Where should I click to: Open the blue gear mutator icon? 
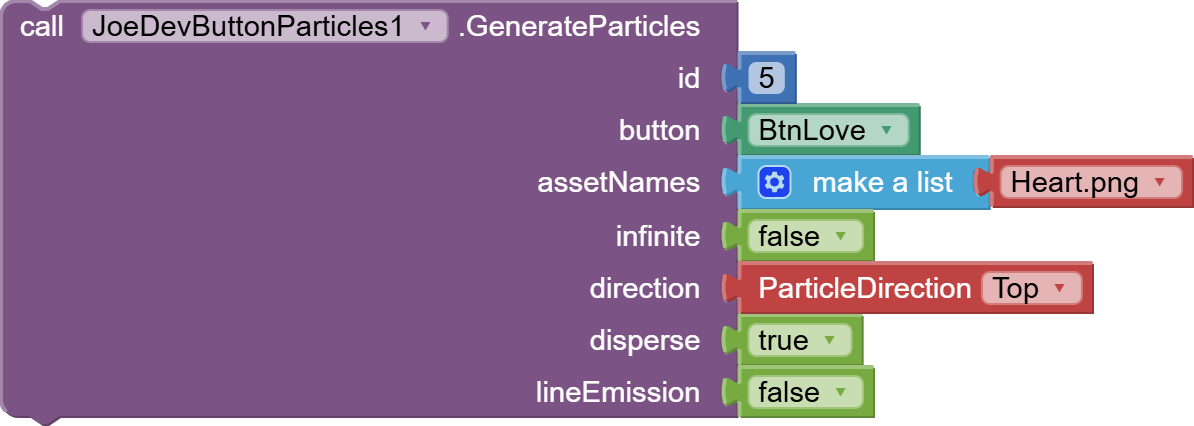[x=775, y=183]
